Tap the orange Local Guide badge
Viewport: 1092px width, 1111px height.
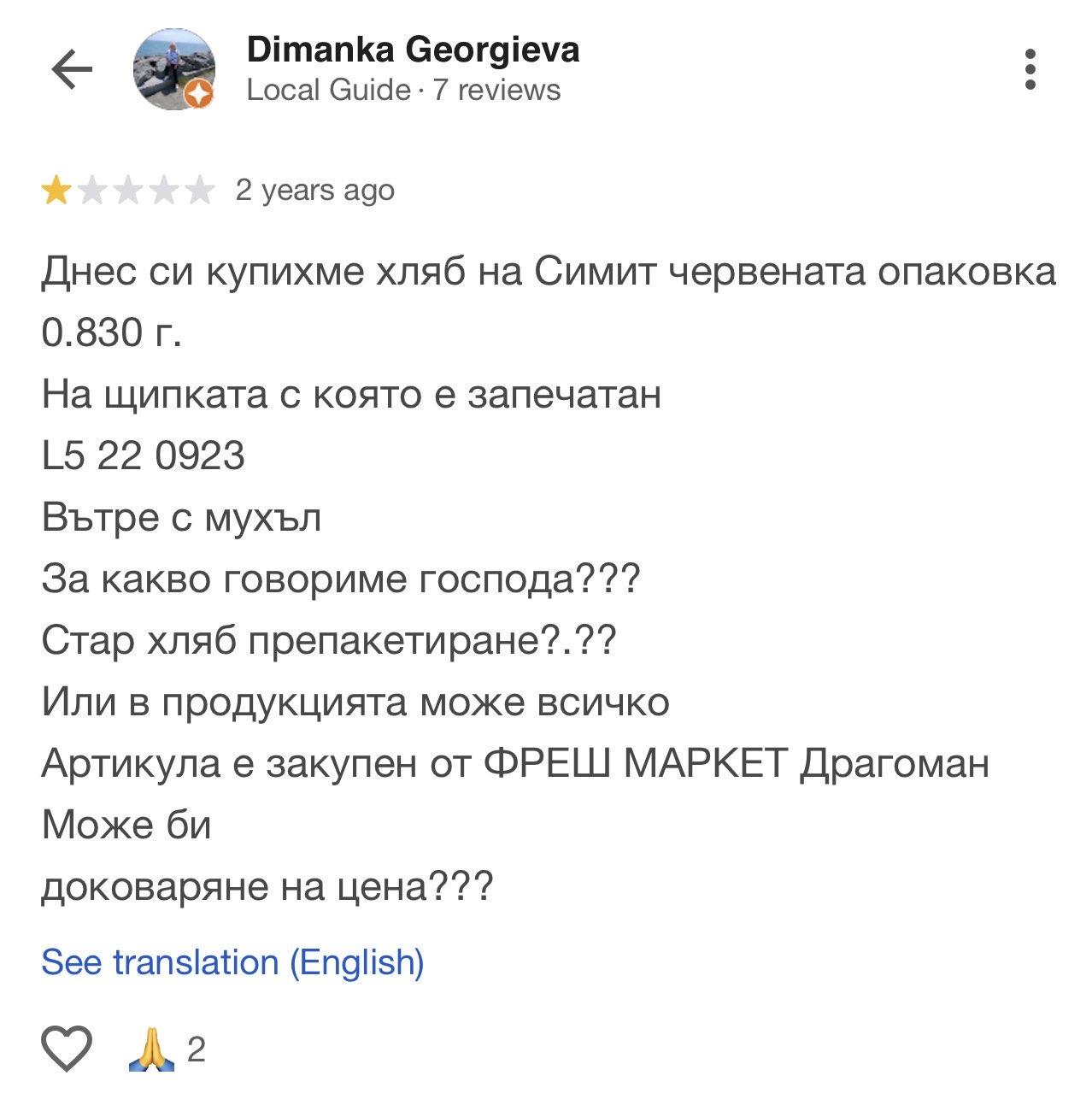point(199,95)
